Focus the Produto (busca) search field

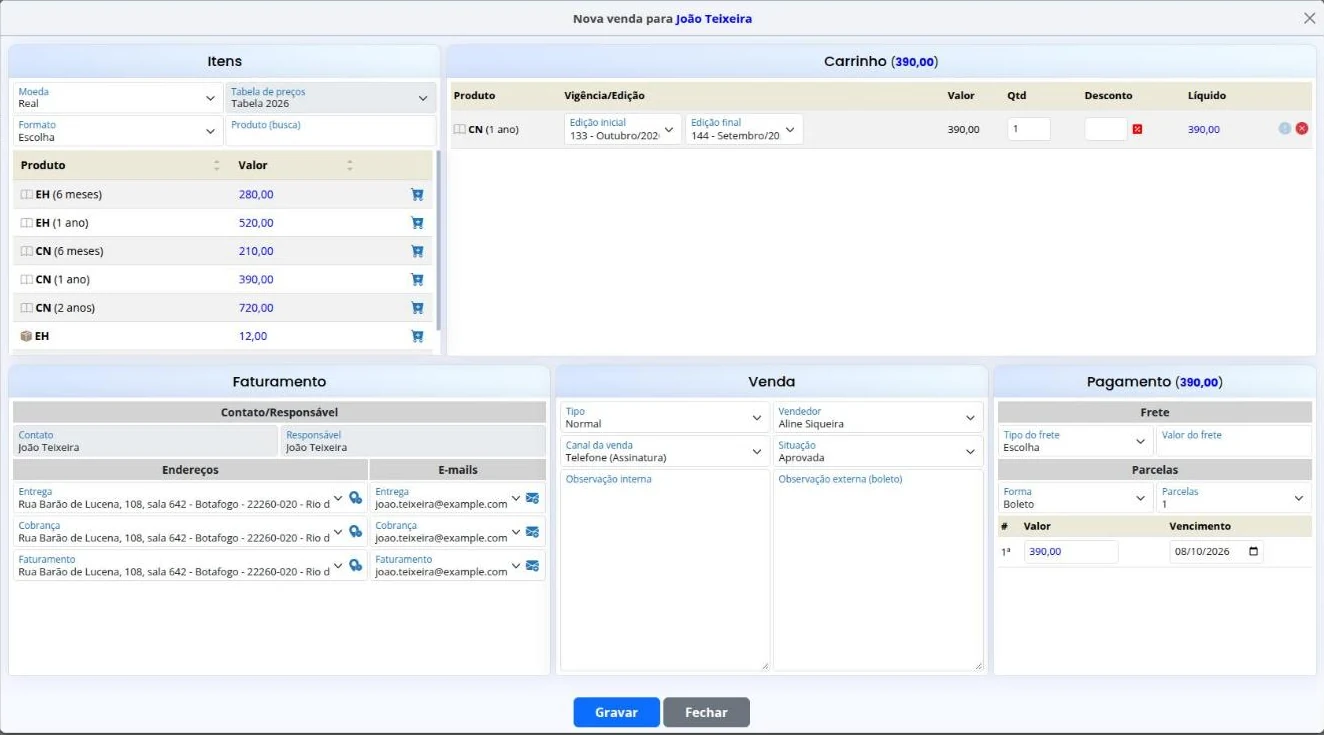point(331,131)
